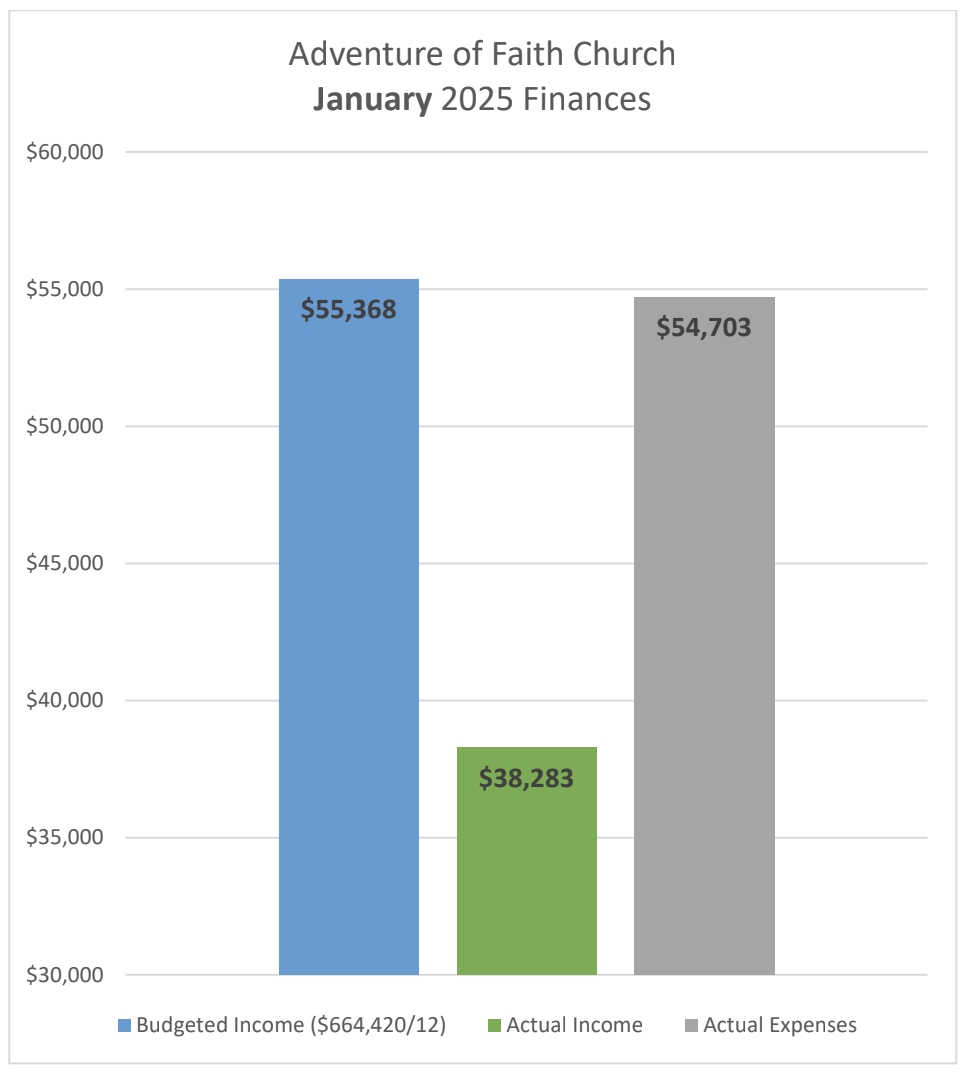Click the gray Actual Expenses bar
964x1074 pixels.
click(704, 650)
